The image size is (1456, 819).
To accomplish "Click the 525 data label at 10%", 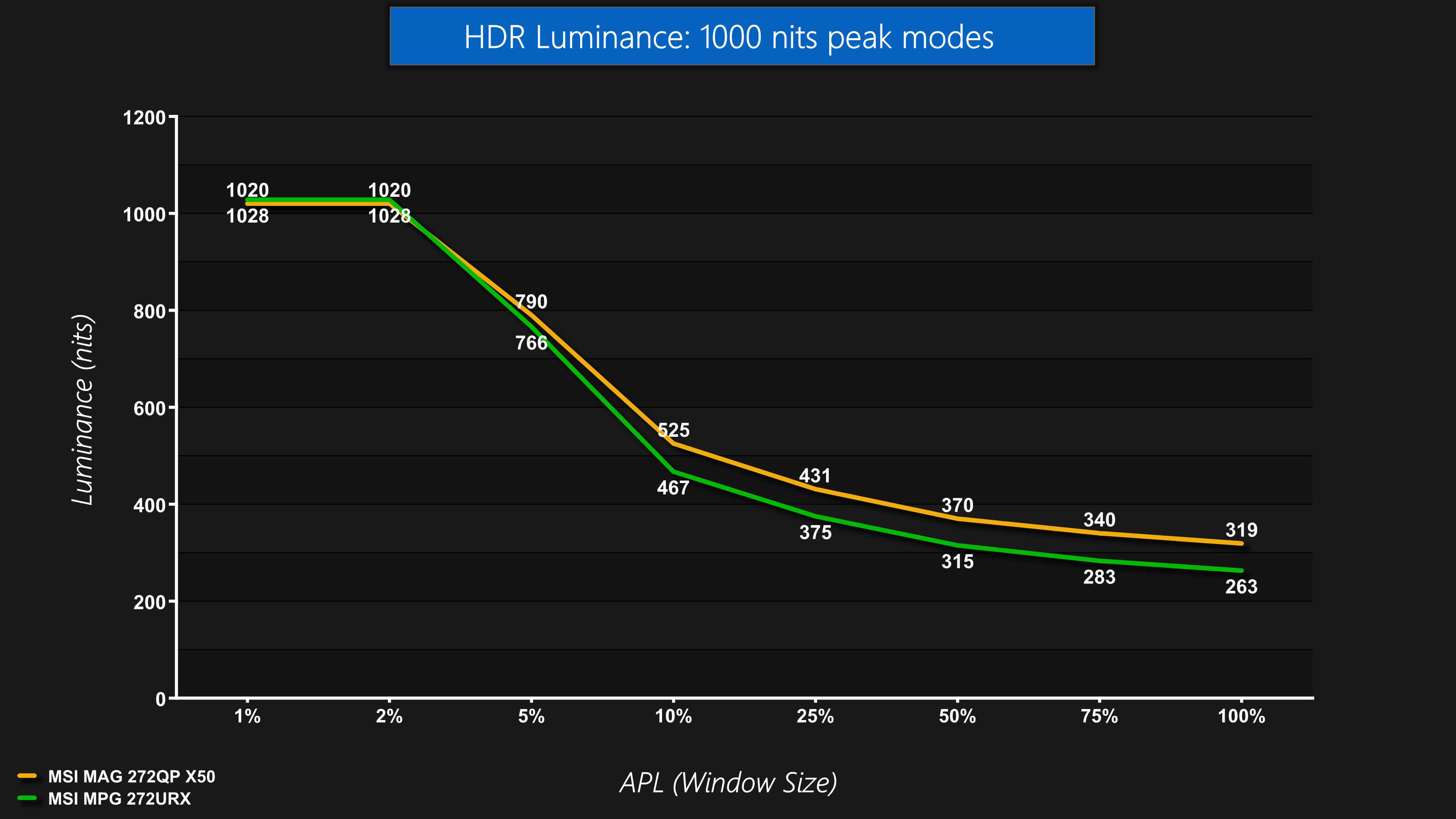I will [x=673, y=430].
